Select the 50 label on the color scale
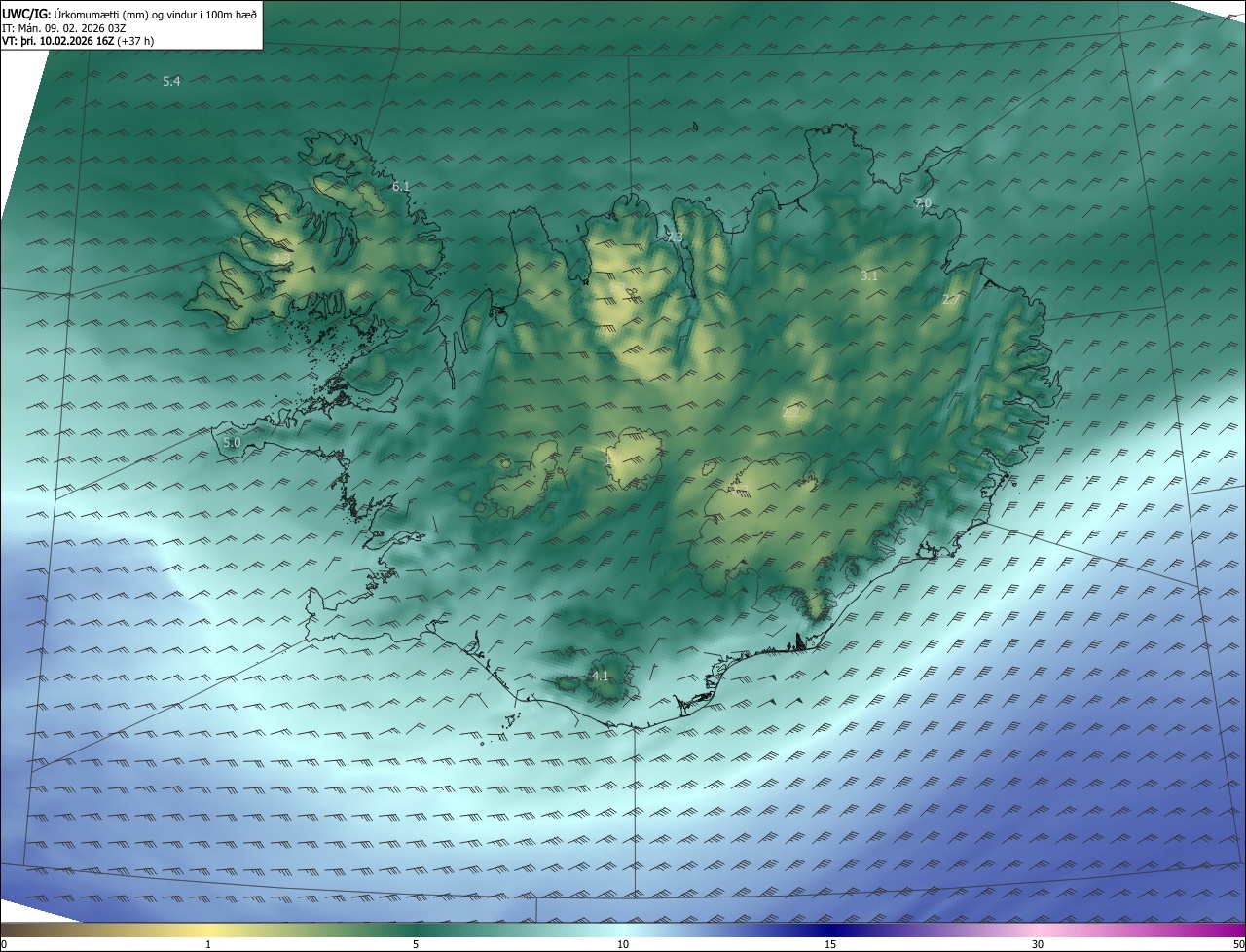Viewport: 1246px width, 952px height. tap(1239, 944)
